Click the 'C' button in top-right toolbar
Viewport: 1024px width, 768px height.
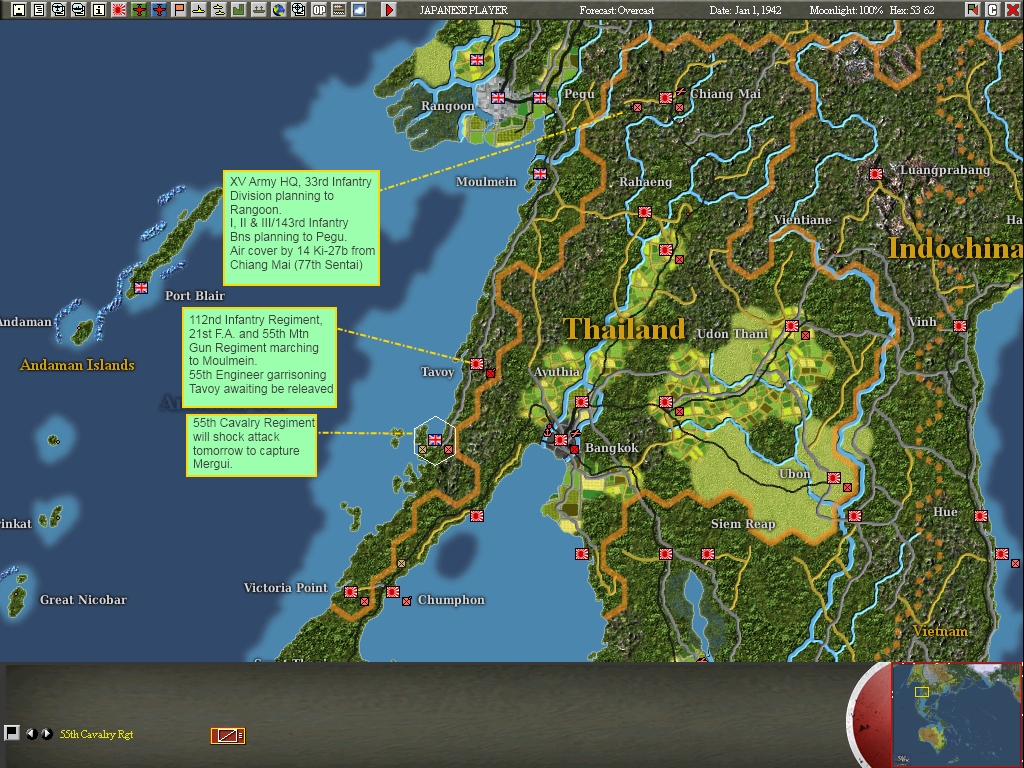tap(993, 10)
